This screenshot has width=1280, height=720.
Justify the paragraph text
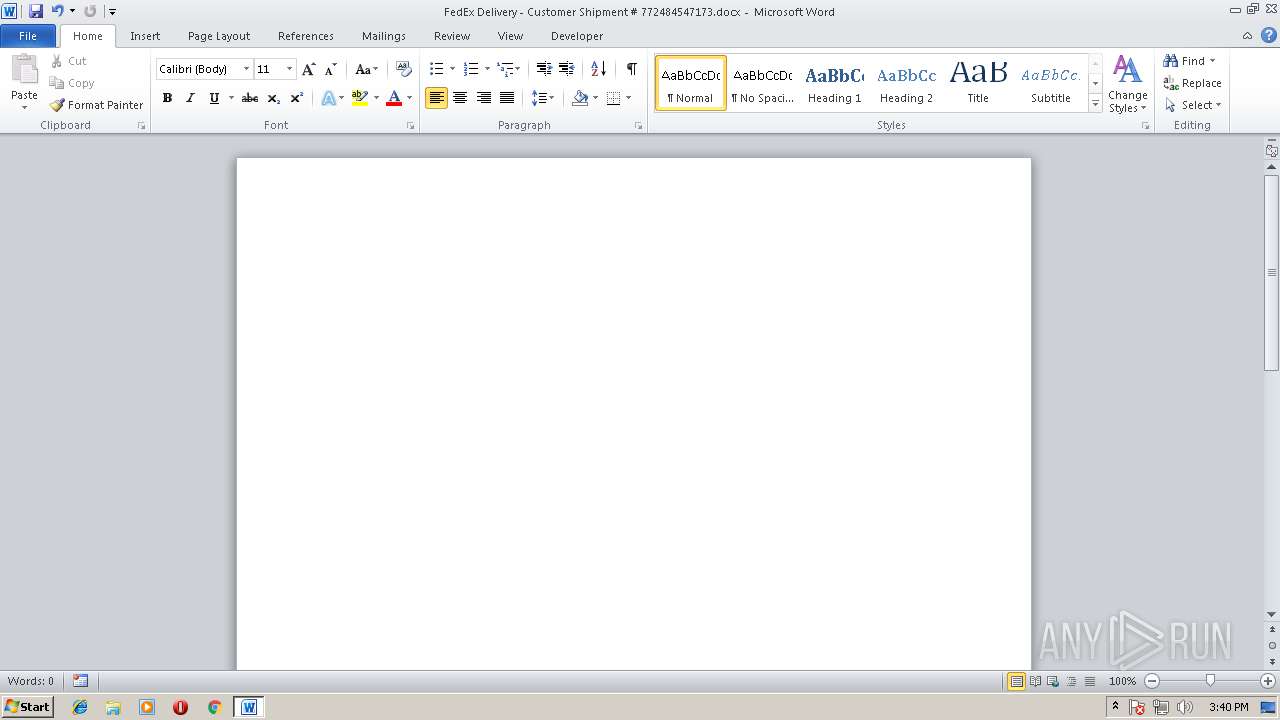click(507, 98)
